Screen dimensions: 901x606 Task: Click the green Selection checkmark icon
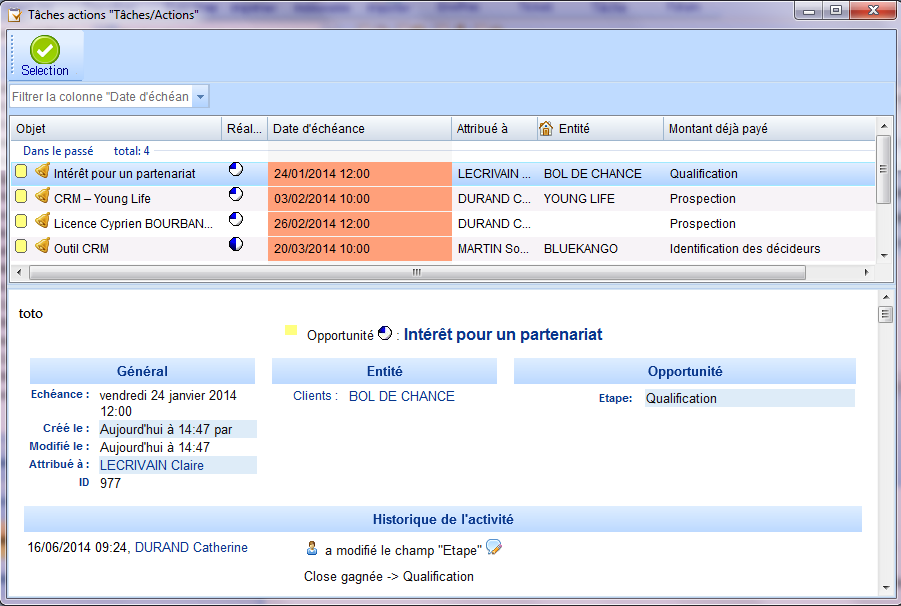coord(45,49)
